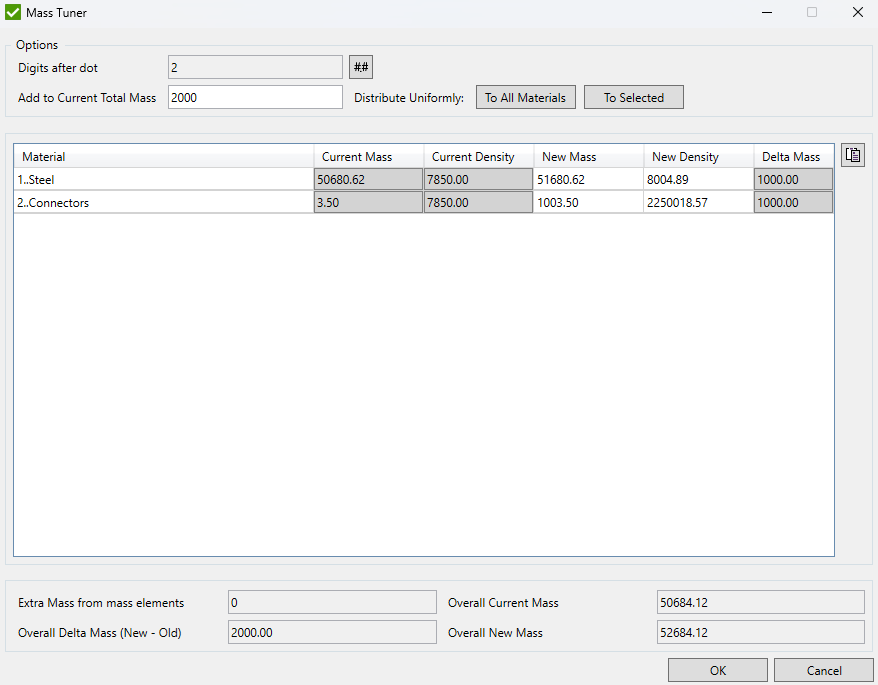Click the green checkmark Mass Tuner app icon
The width and height of the screenshot is (878, 685).
13,12
